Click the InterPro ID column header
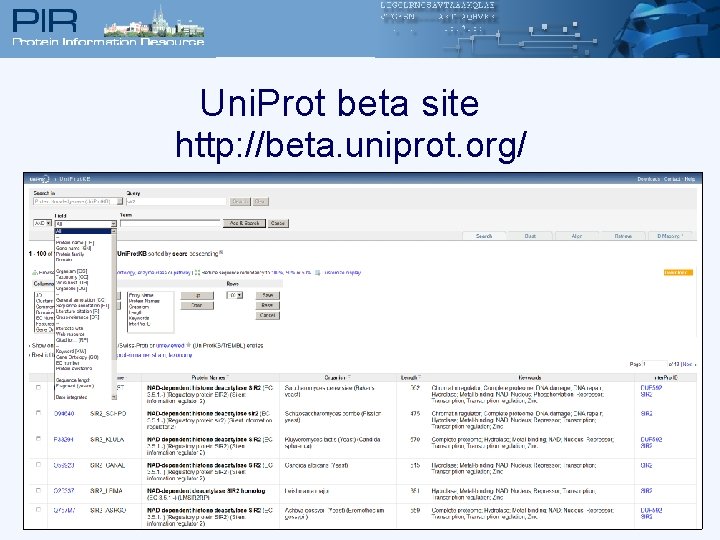 coord(666,377)
